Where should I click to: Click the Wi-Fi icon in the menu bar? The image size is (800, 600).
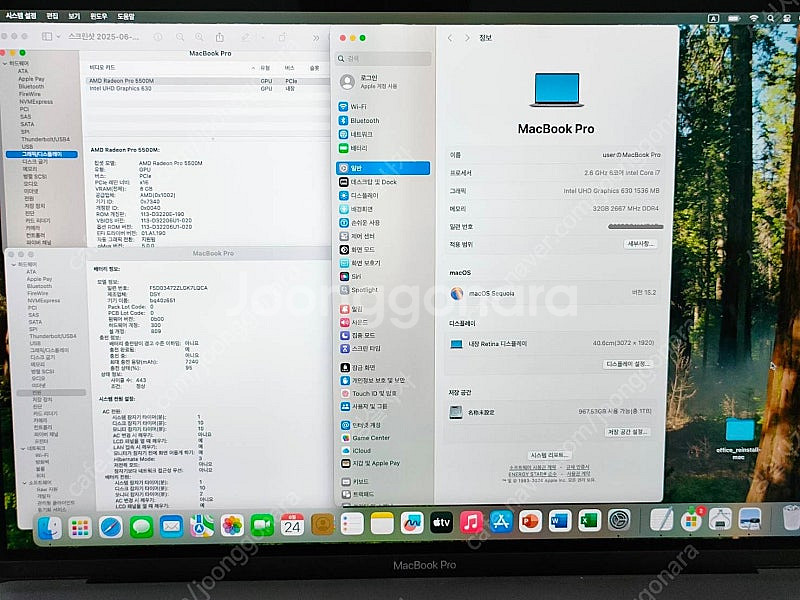click(754, 18)
